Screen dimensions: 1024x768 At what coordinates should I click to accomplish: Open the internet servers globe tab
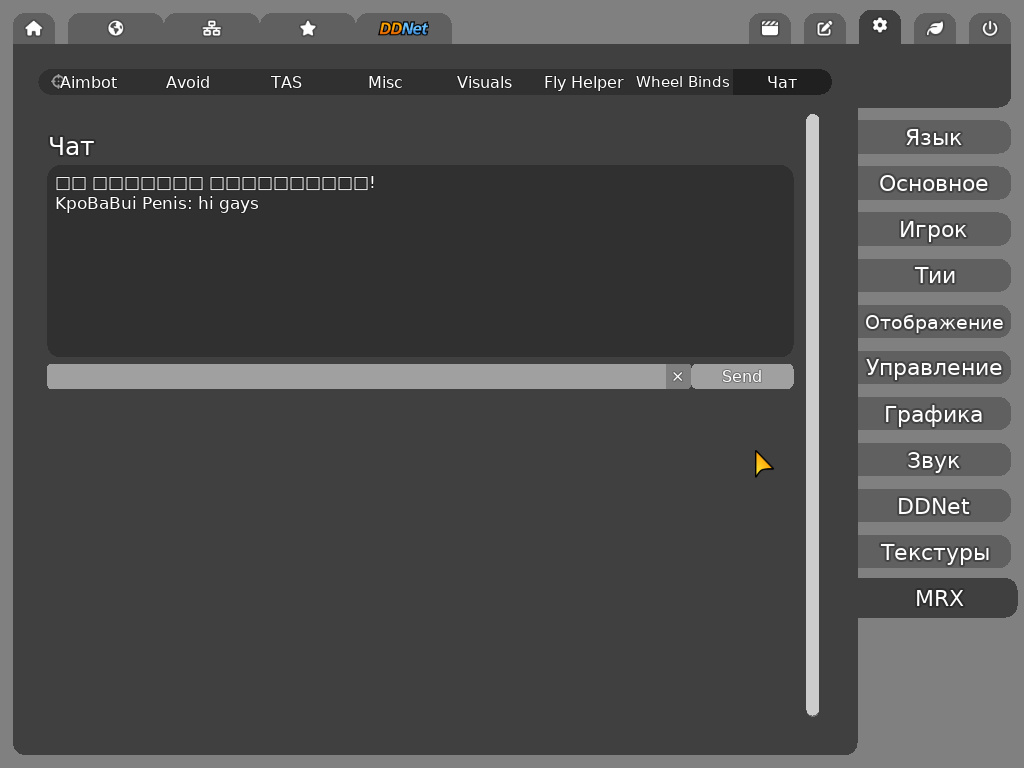point(116,29)
